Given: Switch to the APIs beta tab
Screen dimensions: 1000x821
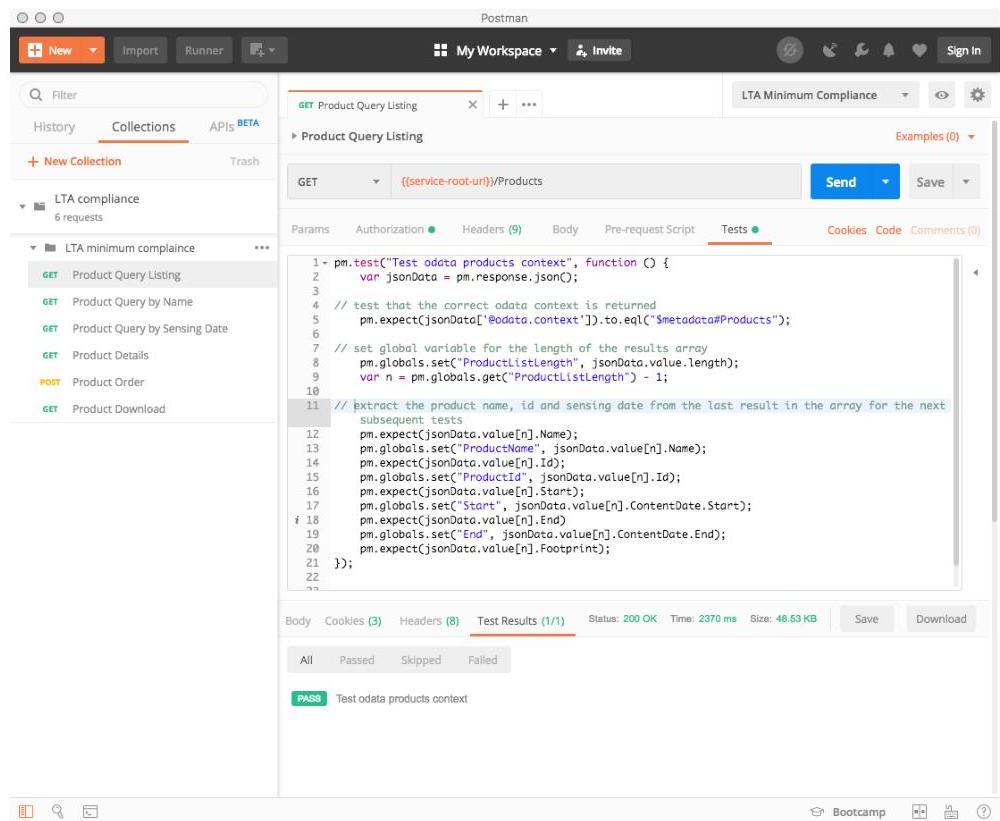Looking at the screenshot, I should pos(234,126).
